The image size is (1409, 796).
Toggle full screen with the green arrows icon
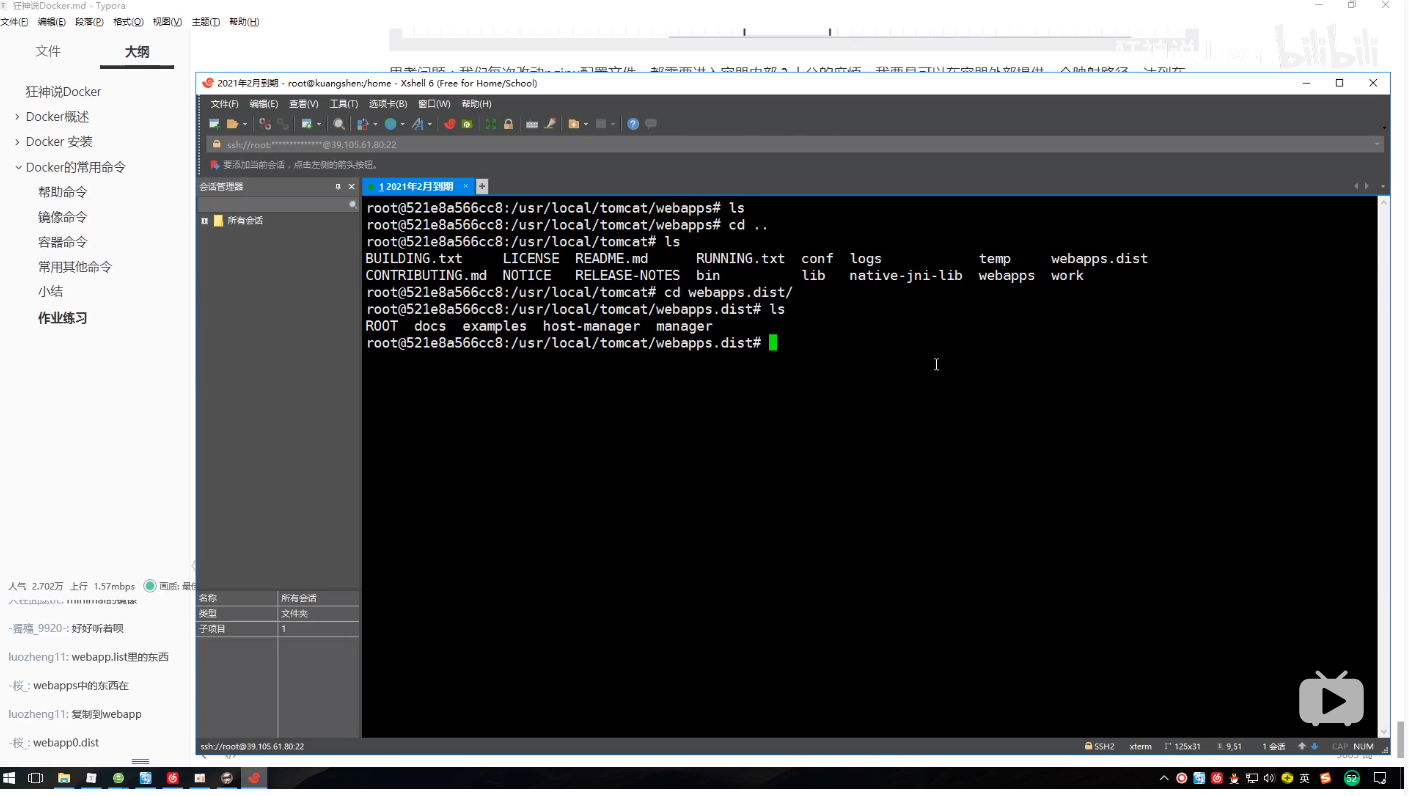pyautogui.click(x=491, y=124)
